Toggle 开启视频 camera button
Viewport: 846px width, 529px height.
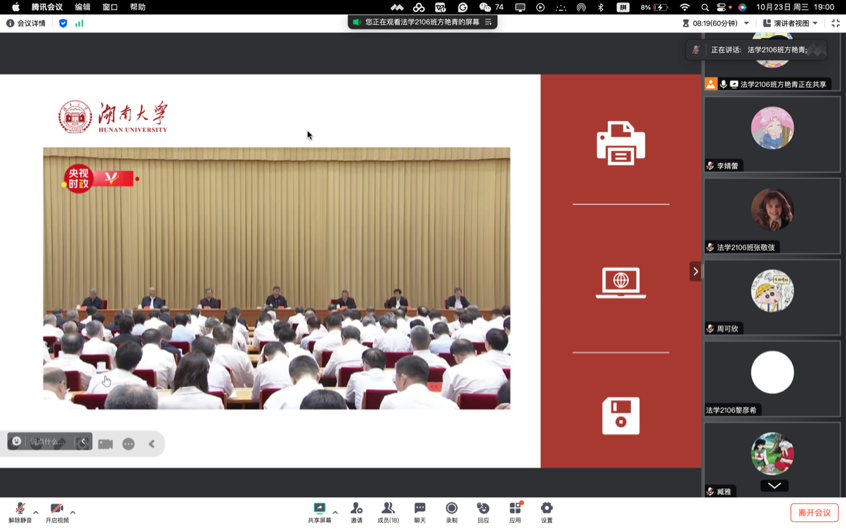tap(56, 509)
